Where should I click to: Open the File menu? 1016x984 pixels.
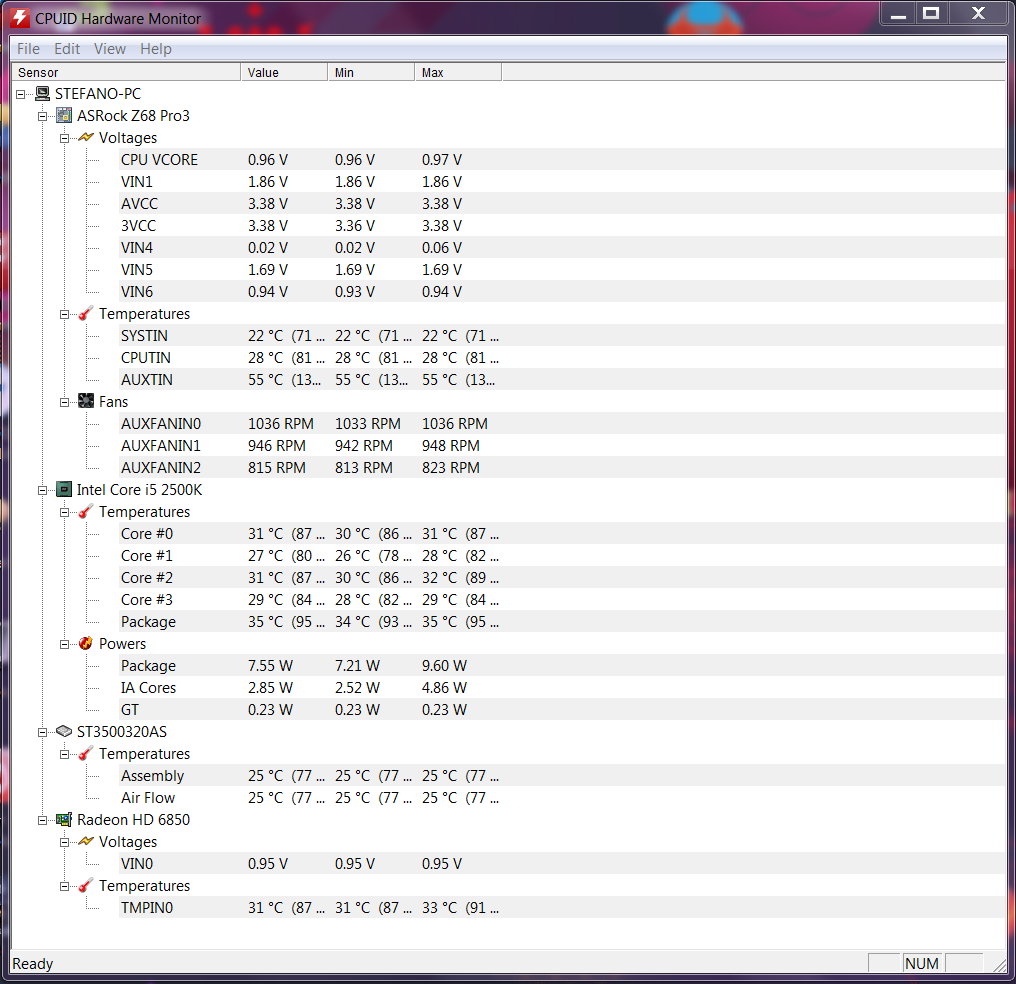pyautogui.click(x=29, y=49)
